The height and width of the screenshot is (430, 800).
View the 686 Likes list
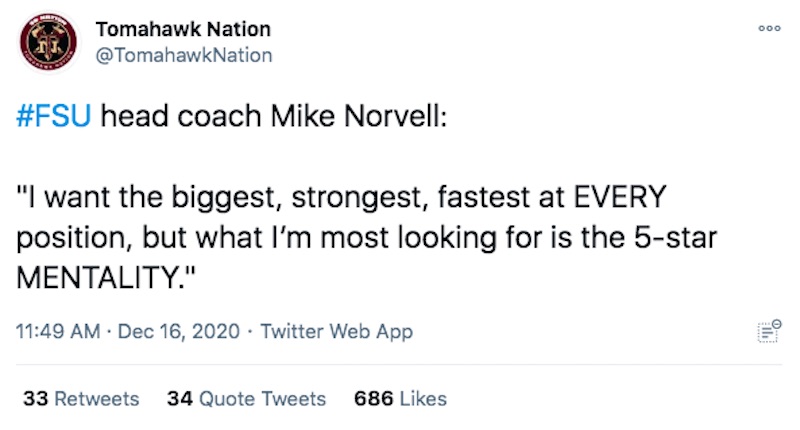401,399
